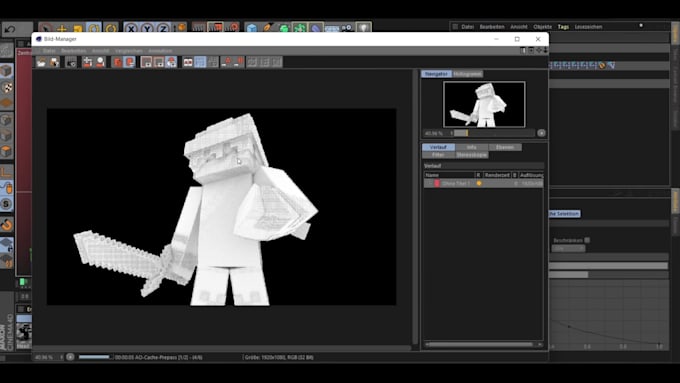Toggle the Y axis lock
Image resolution: width=680 pixels, height=383 pixels.
click(147, 29)
